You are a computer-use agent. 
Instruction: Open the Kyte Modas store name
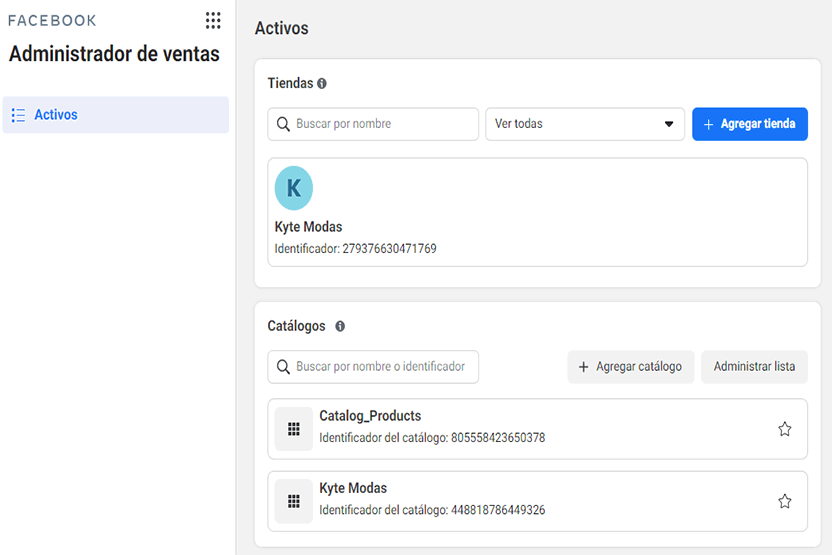click(x=308, y=227)
